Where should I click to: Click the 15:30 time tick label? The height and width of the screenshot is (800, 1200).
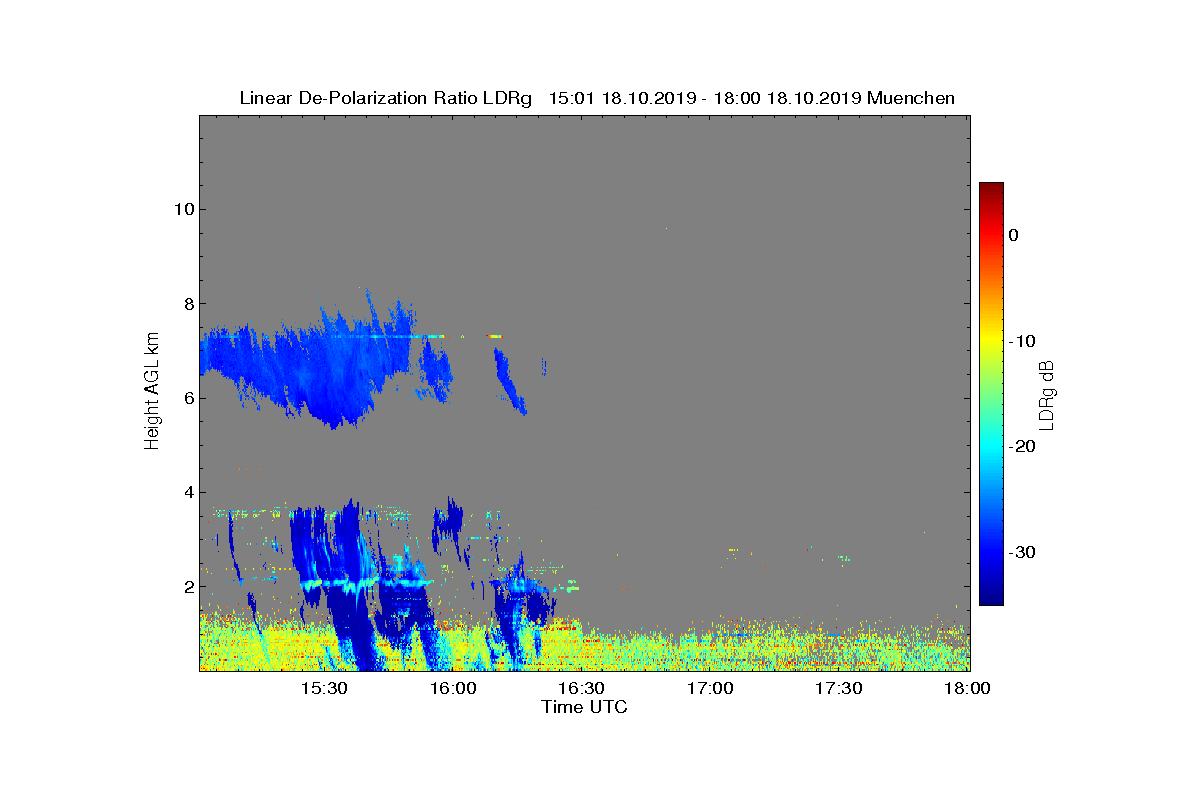[326, 688]
